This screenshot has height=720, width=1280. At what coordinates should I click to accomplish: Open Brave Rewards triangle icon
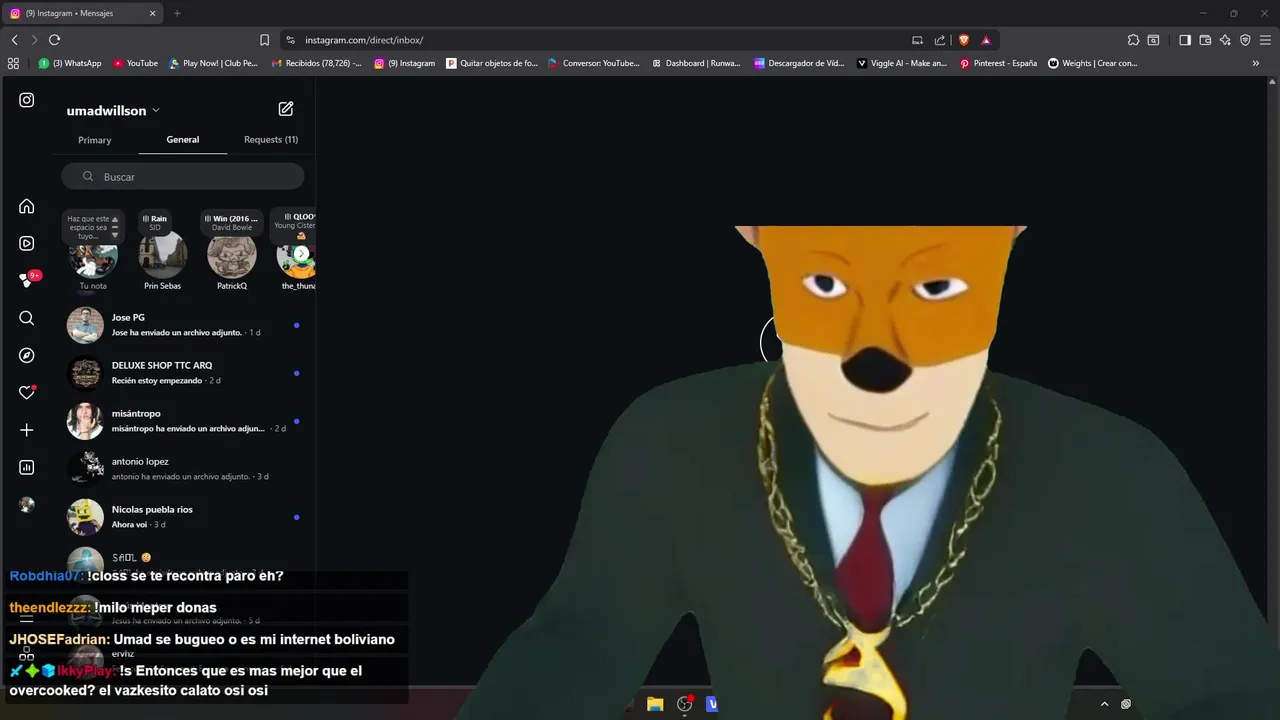986,40
